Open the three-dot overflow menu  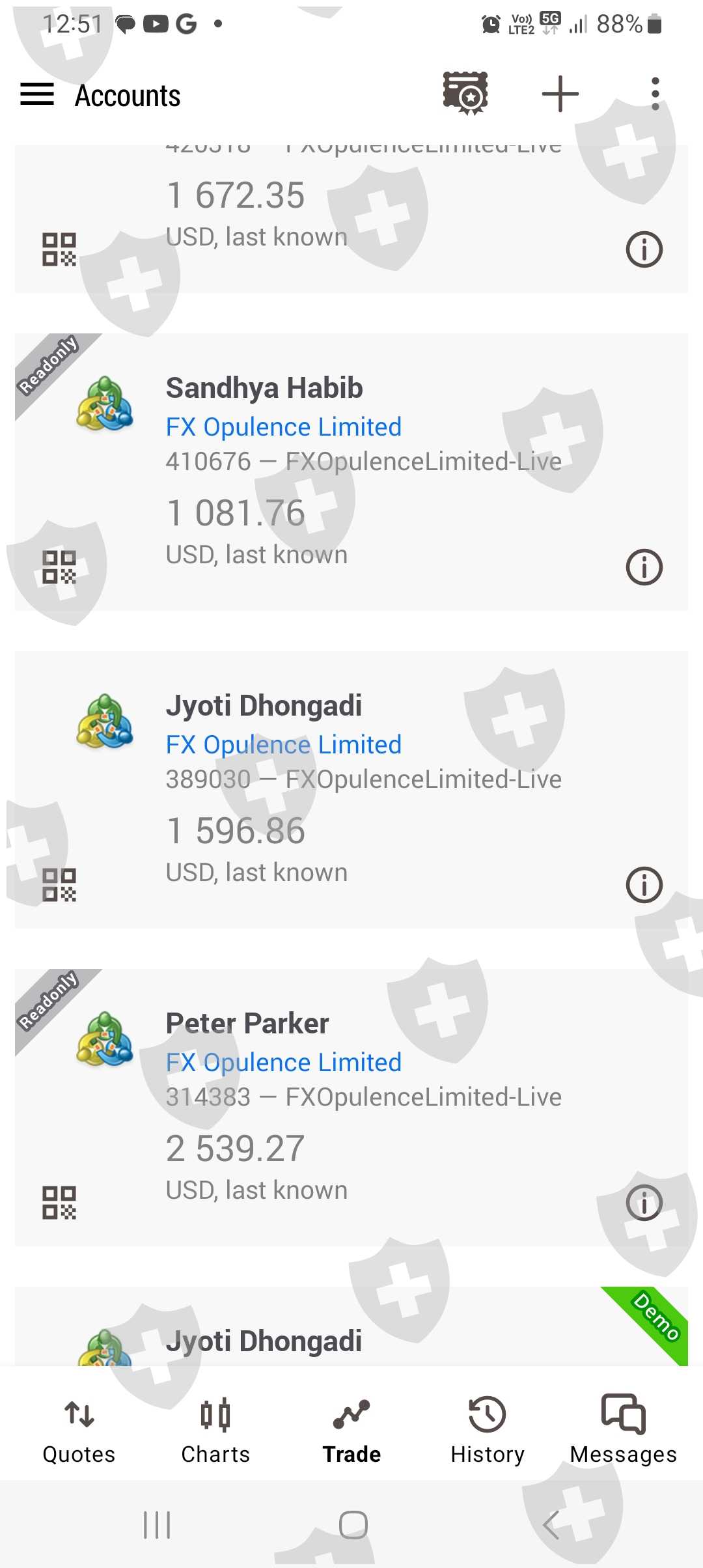click(655, 94)
